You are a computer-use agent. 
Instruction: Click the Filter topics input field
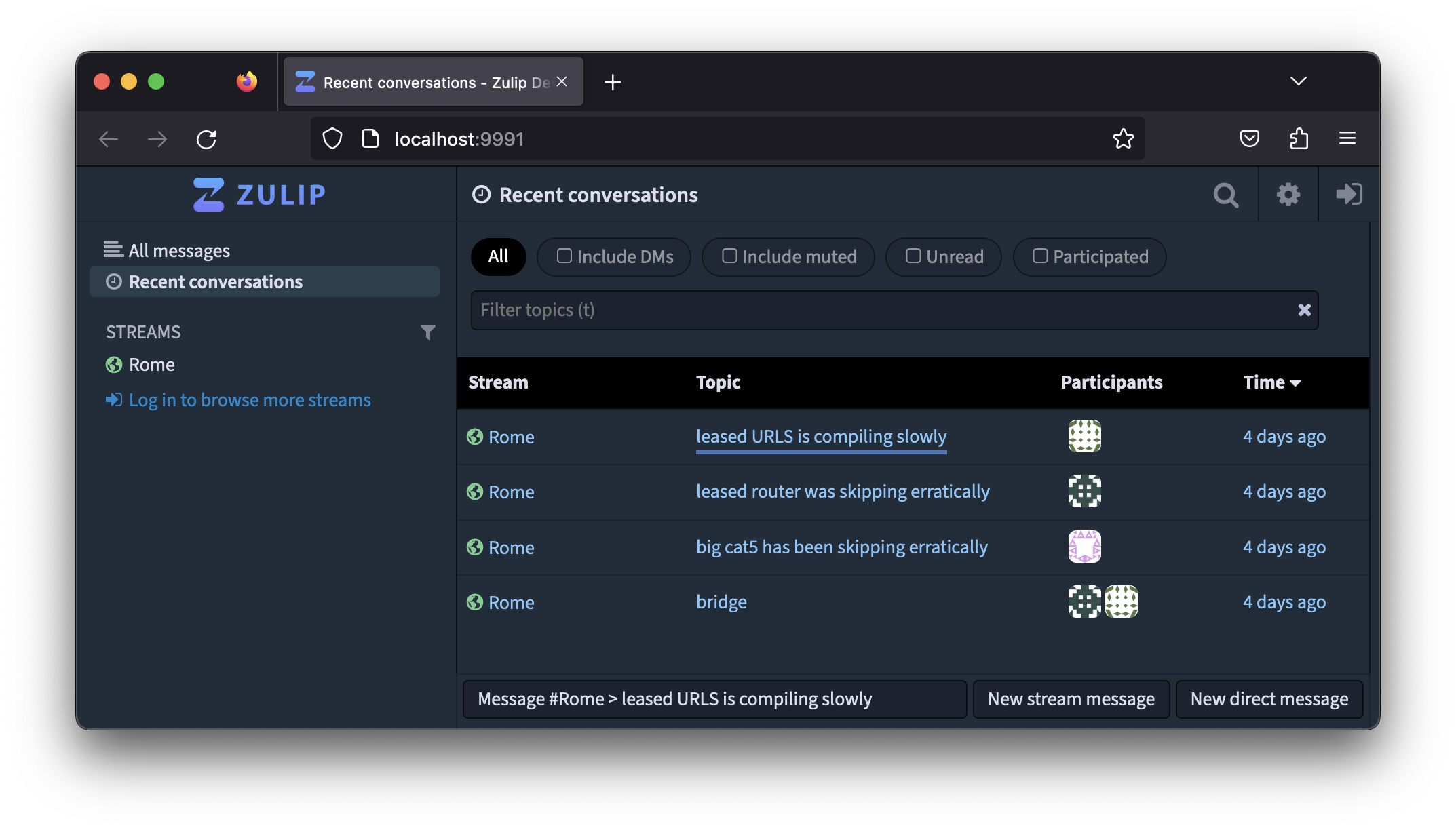coord(882,310)
